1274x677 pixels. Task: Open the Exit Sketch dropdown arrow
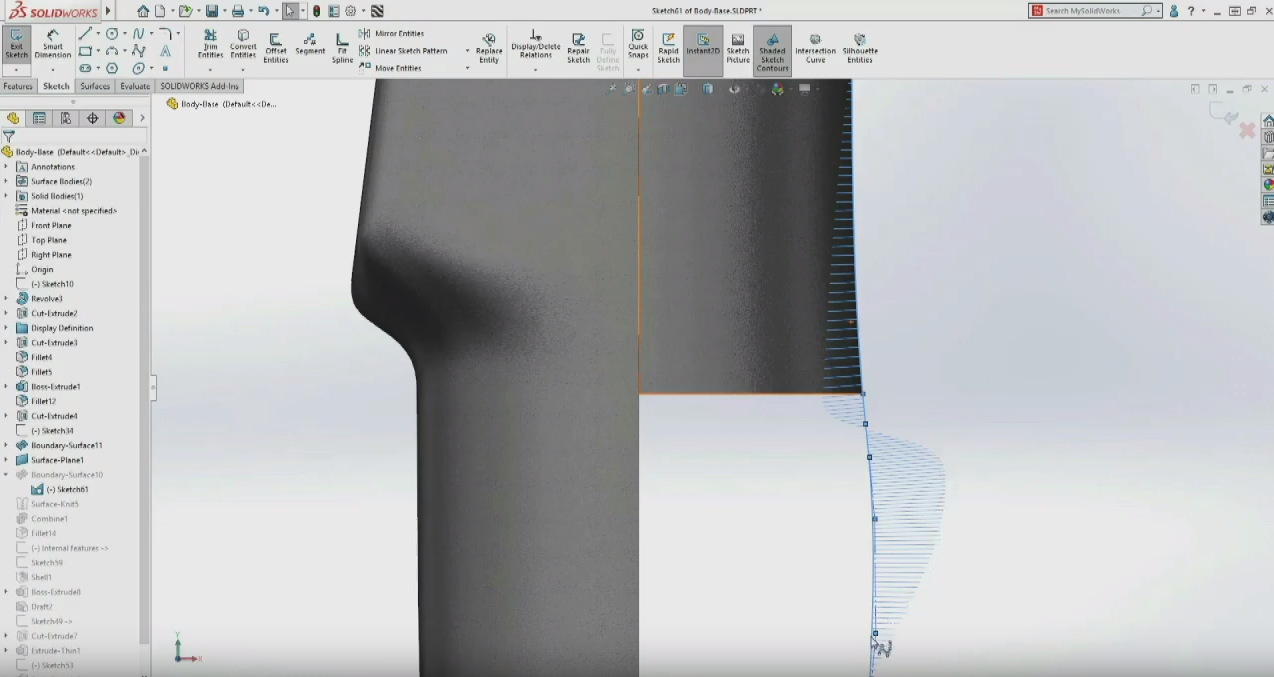click(x=17, y=69)
